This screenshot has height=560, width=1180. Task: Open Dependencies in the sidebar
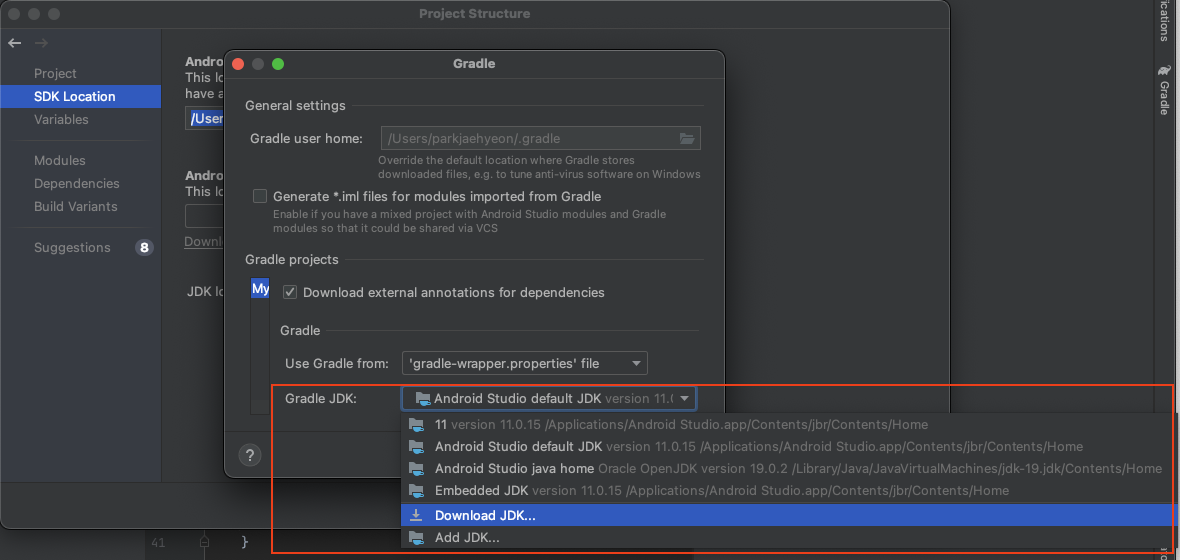pyautogui.click(x=77, y=184)
